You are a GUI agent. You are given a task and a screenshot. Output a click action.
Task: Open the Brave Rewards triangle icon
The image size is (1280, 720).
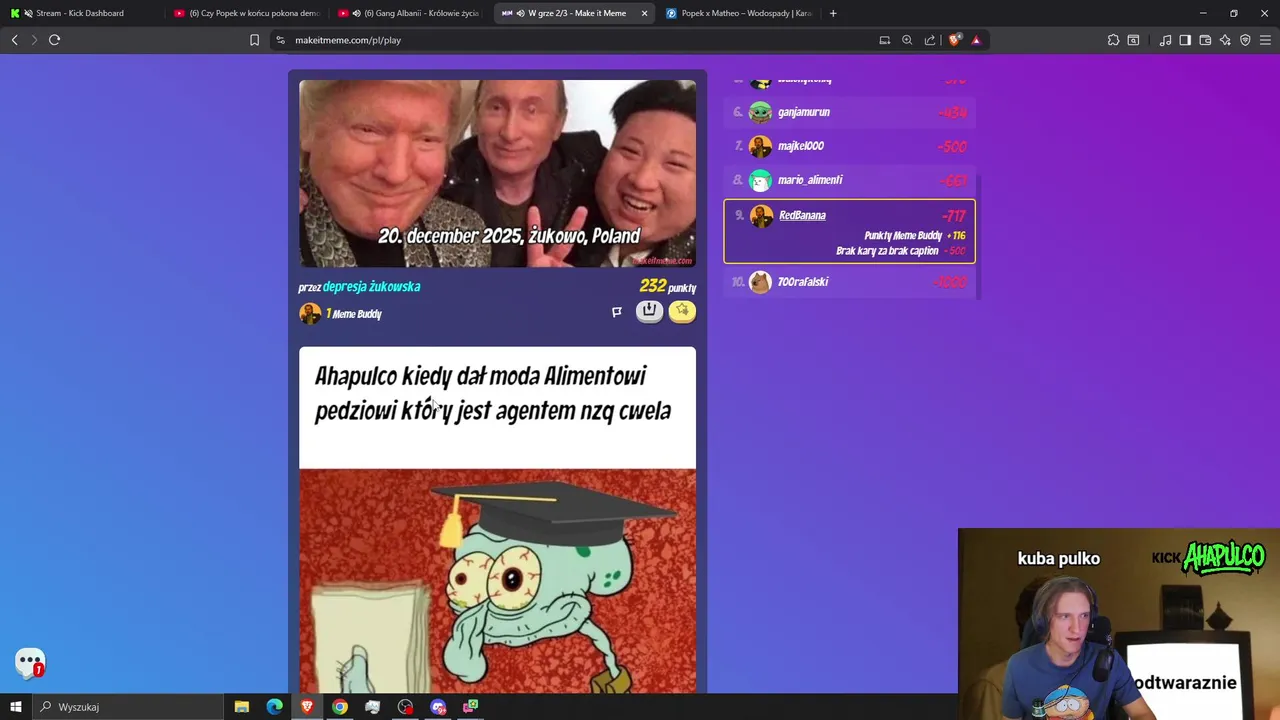coord(976,40)
